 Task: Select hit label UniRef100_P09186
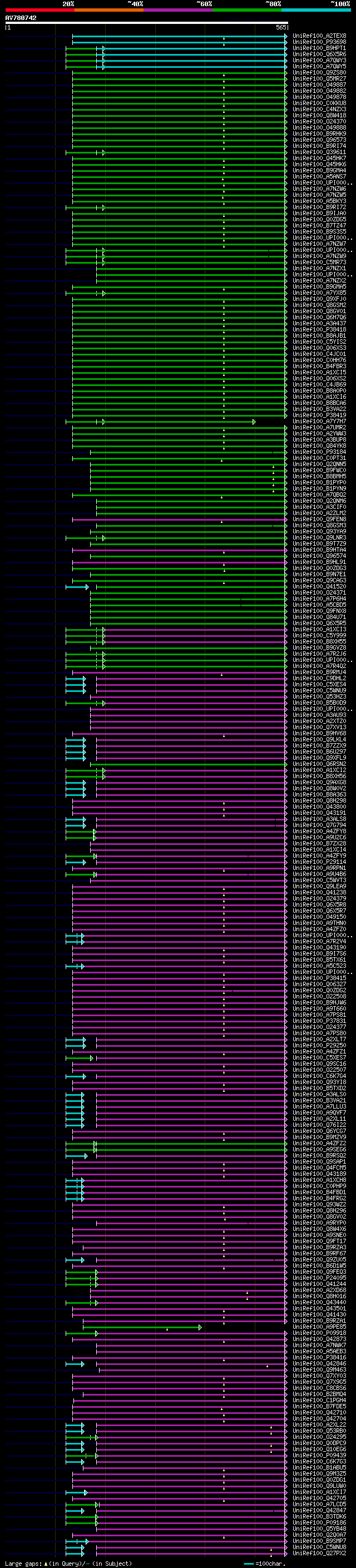click(319, 1522)
